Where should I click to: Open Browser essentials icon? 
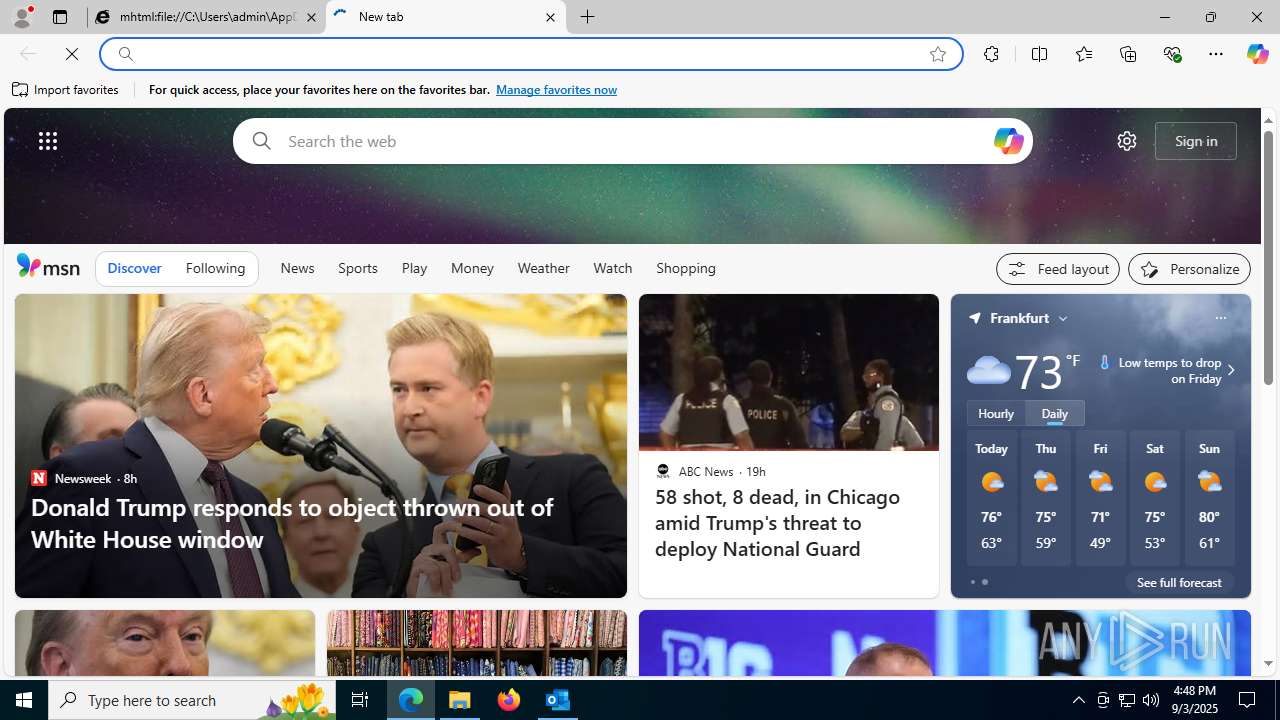click(1172, 54)
